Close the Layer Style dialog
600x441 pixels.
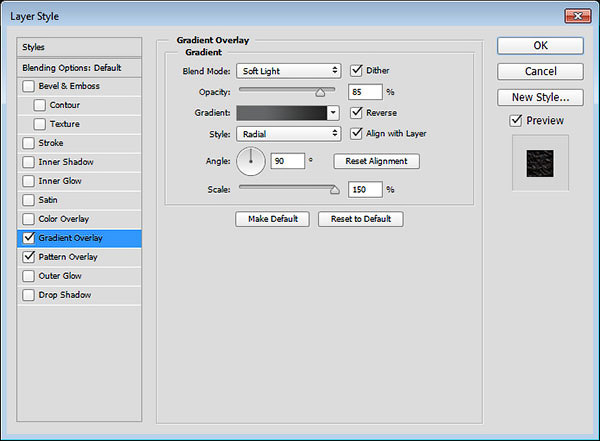pos(578,16)
